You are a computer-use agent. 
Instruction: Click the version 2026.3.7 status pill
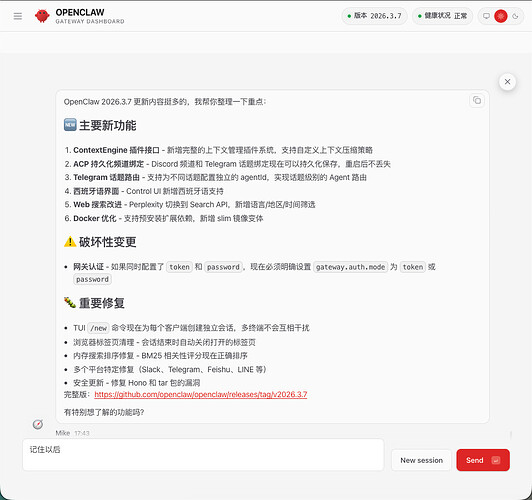(374, 16)
